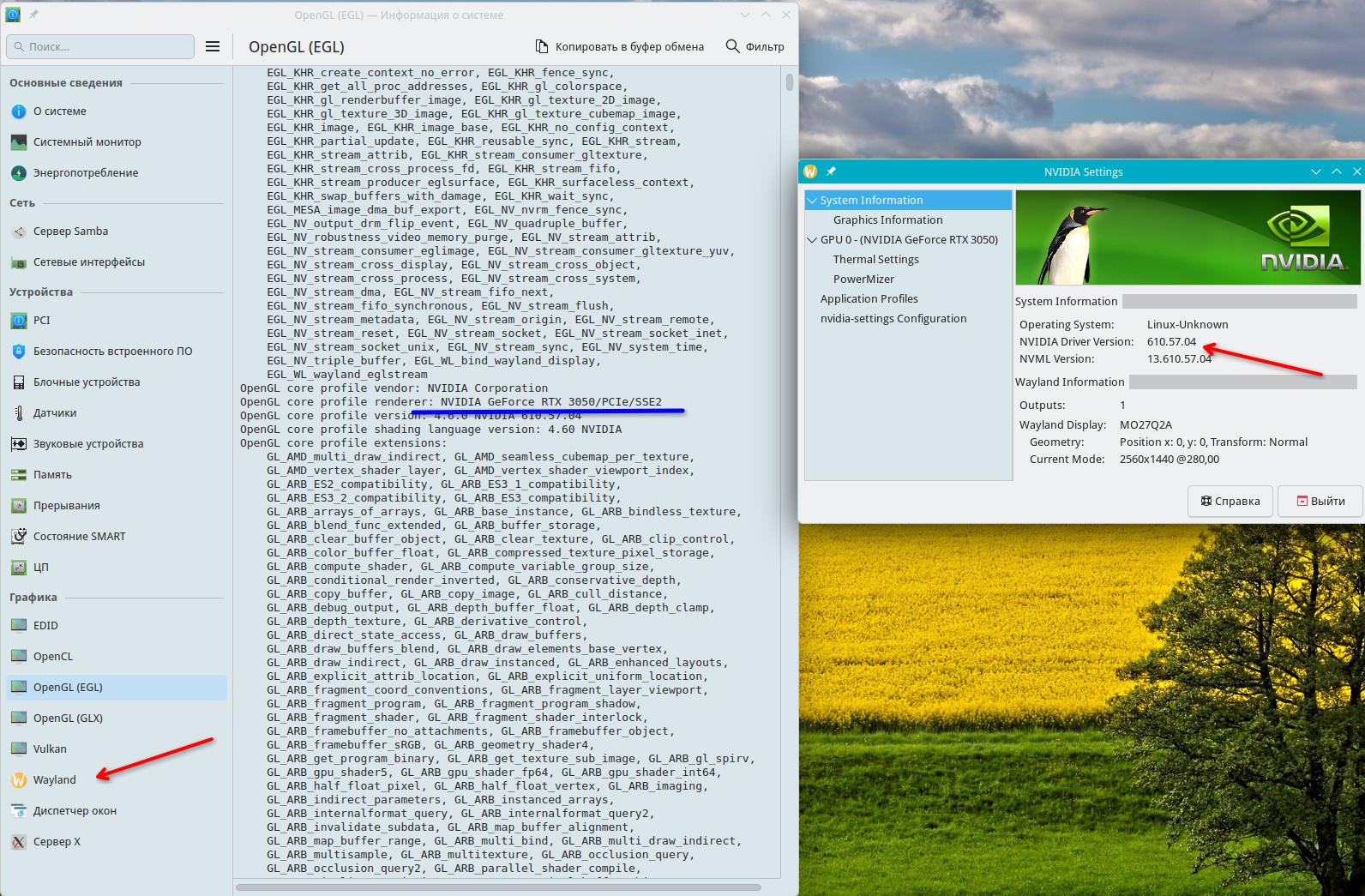Viewport: 1365px width, 896px height.
Task: Click the OpenGL (GLX) icon
Action: [x=19, y=719]
